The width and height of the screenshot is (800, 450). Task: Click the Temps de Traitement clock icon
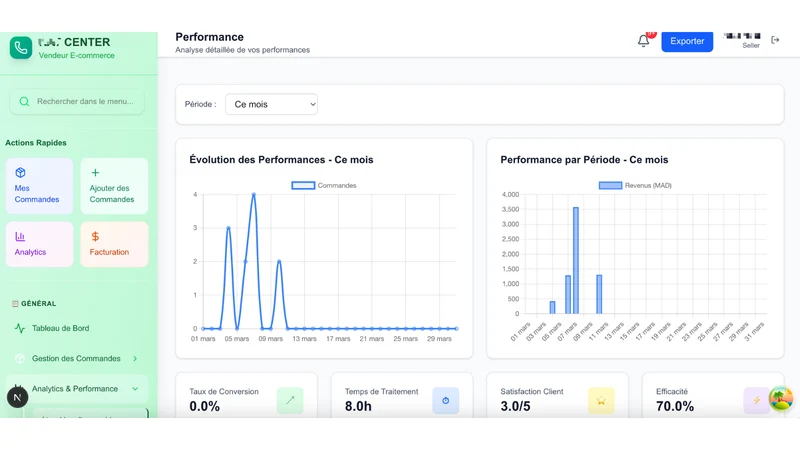445,401
